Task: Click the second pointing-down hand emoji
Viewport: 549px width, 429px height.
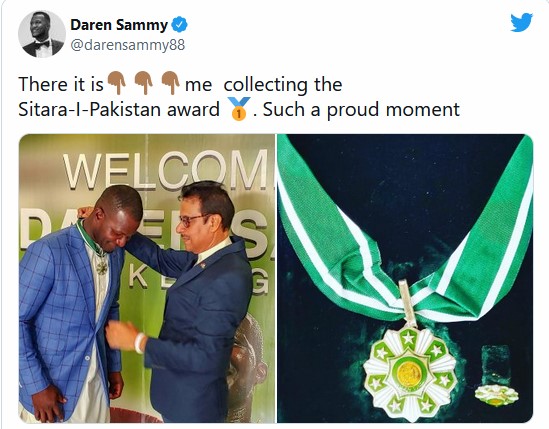Action: 144,83
